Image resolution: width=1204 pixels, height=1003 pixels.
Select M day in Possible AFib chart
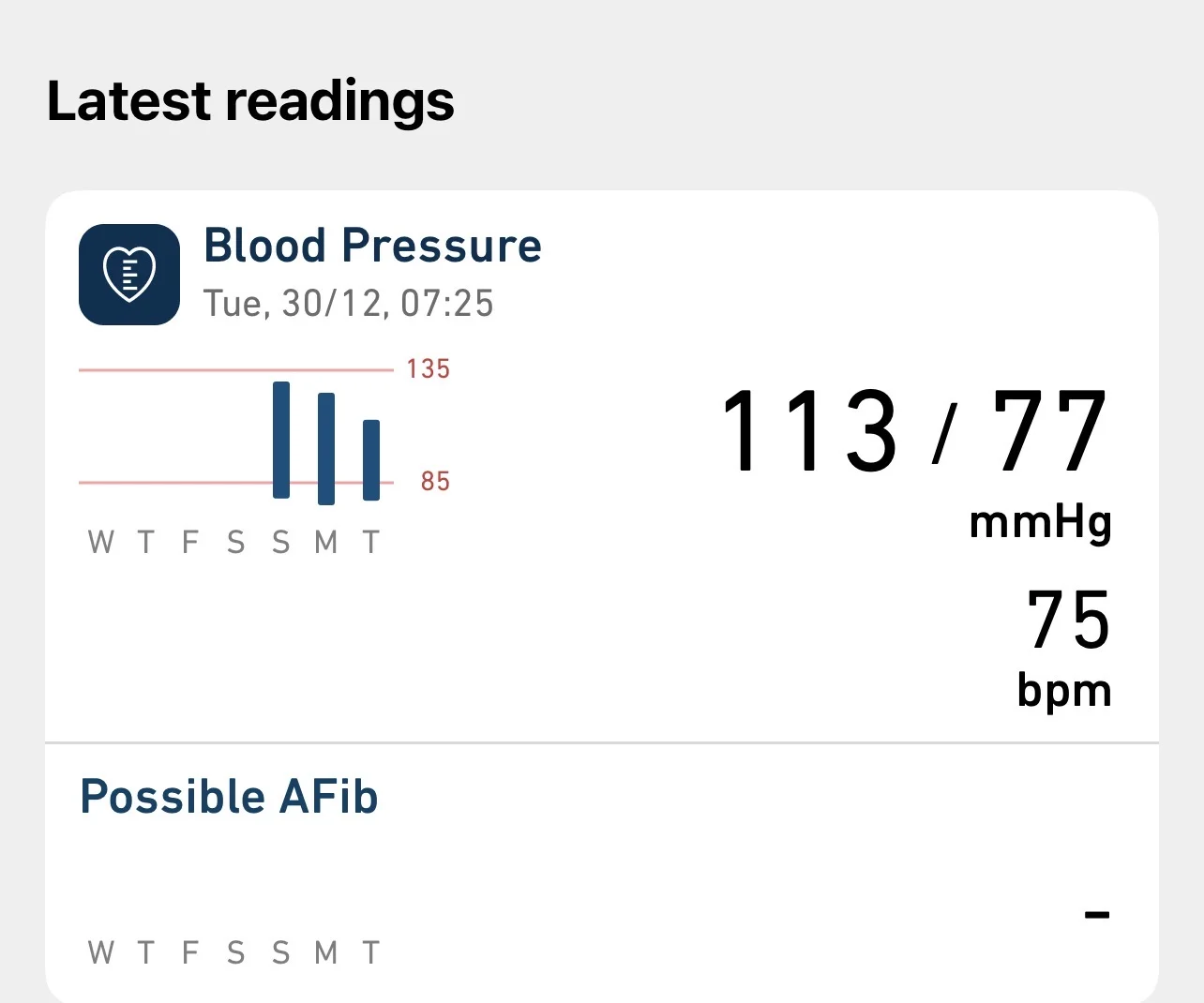pos(326,952)
